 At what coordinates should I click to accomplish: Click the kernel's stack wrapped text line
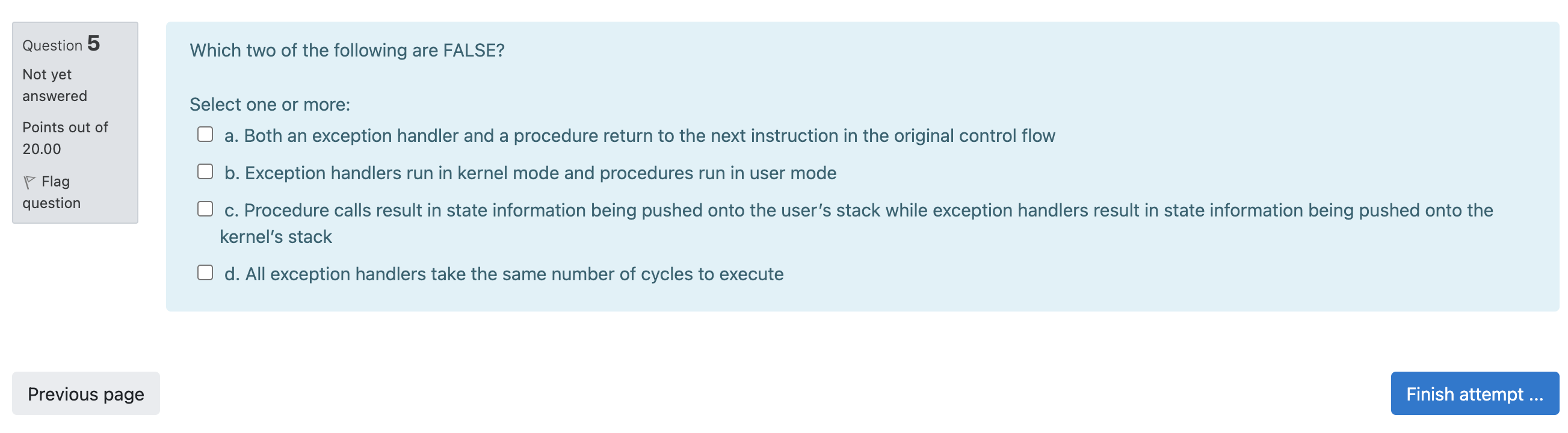277,236
